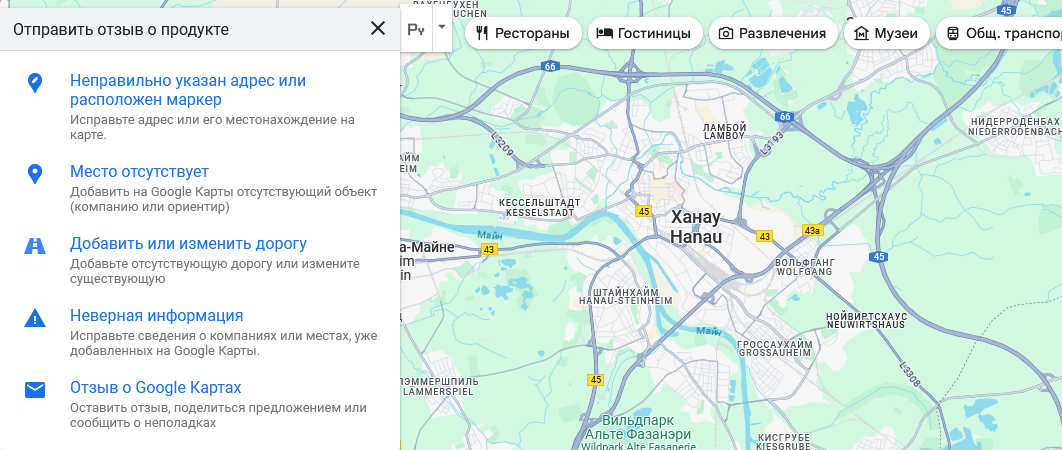
Task: Select 'Отзыв о Google Картах'
Action: pyautogui.click(x=156, y=388)
